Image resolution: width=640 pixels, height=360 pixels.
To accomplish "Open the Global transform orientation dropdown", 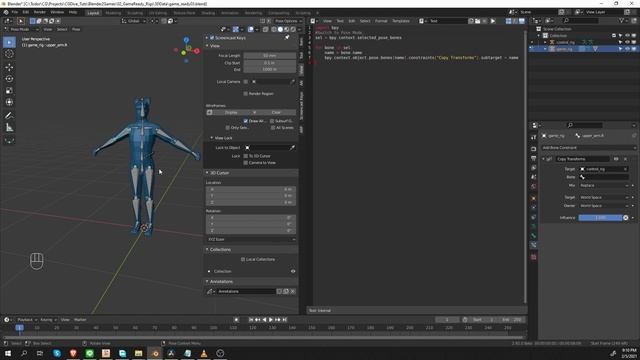I will pos(134,21).
